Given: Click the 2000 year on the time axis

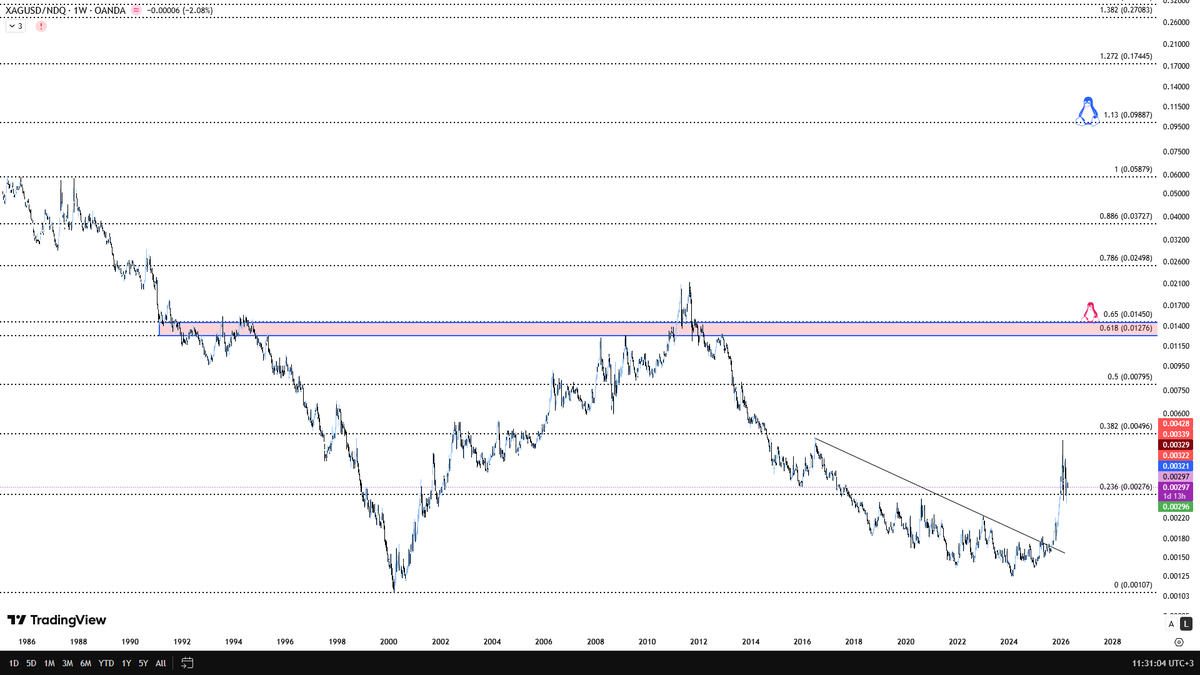Looking at the screenshot, I should coord(389,642).
